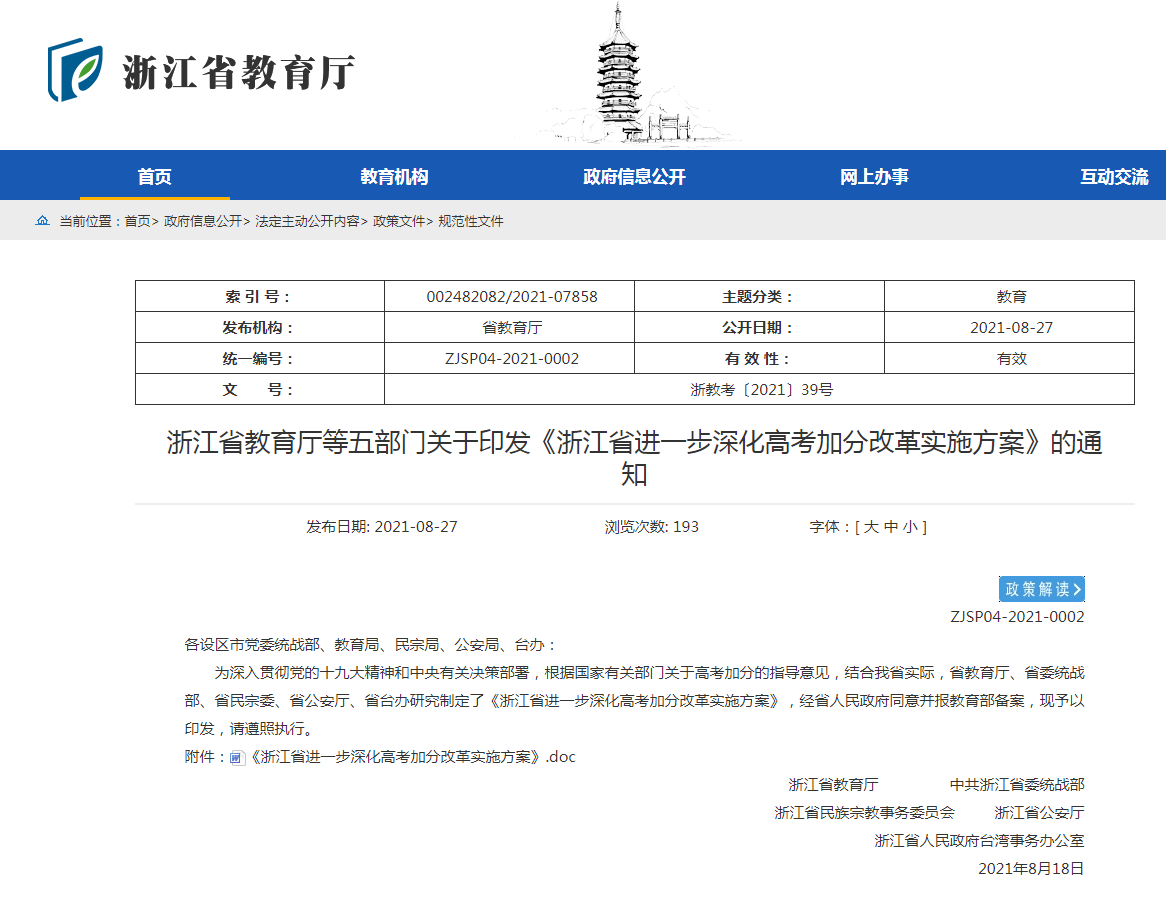Click signature 浙江省民族宗教事务委员会
This screenshot has height=901, width=1166.
tap(864, 813)
